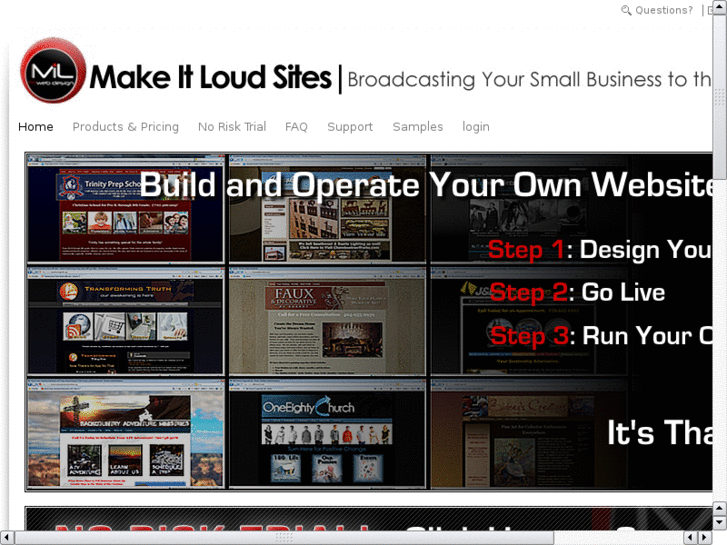This screenshot has width=727, height=545.
Task: Select the Faux & Decorative site thumbnail
Action: click(x=327, y=321)
